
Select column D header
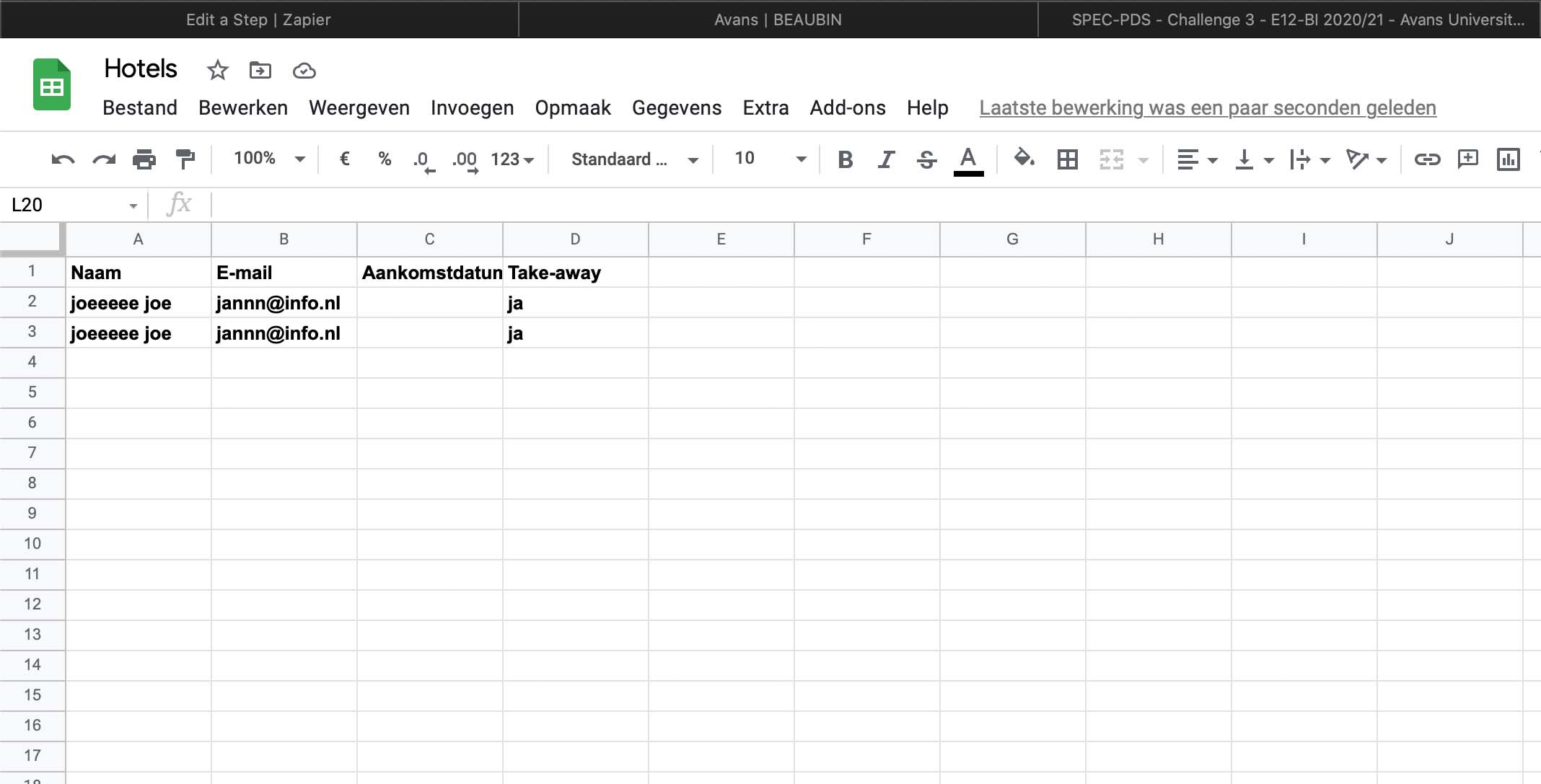[x=575, y=239]
